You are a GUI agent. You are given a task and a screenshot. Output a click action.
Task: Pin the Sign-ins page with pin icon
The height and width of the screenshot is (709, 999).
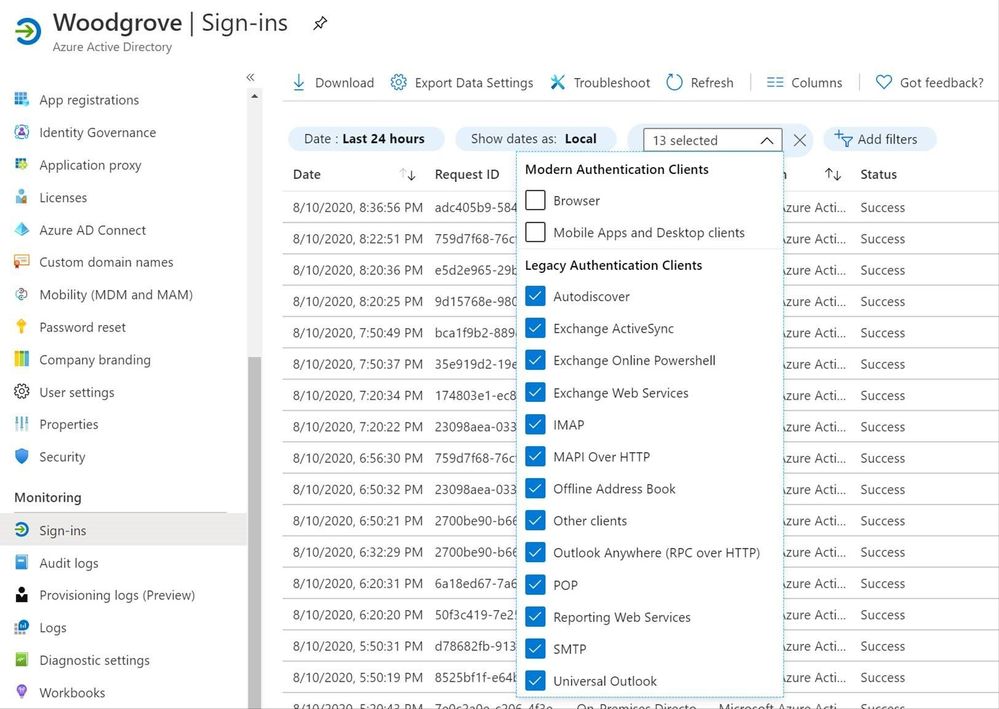(x=320, y=23)
